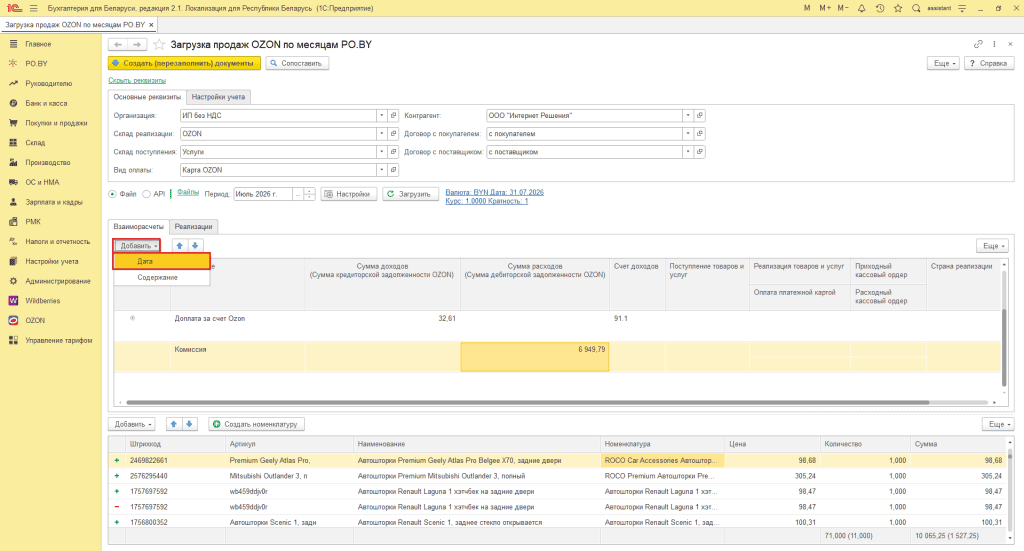1024x551 pixels.
Task: Expand the Склад реализации dropdown
Action: pyautogui.click(x=381, y=134)
